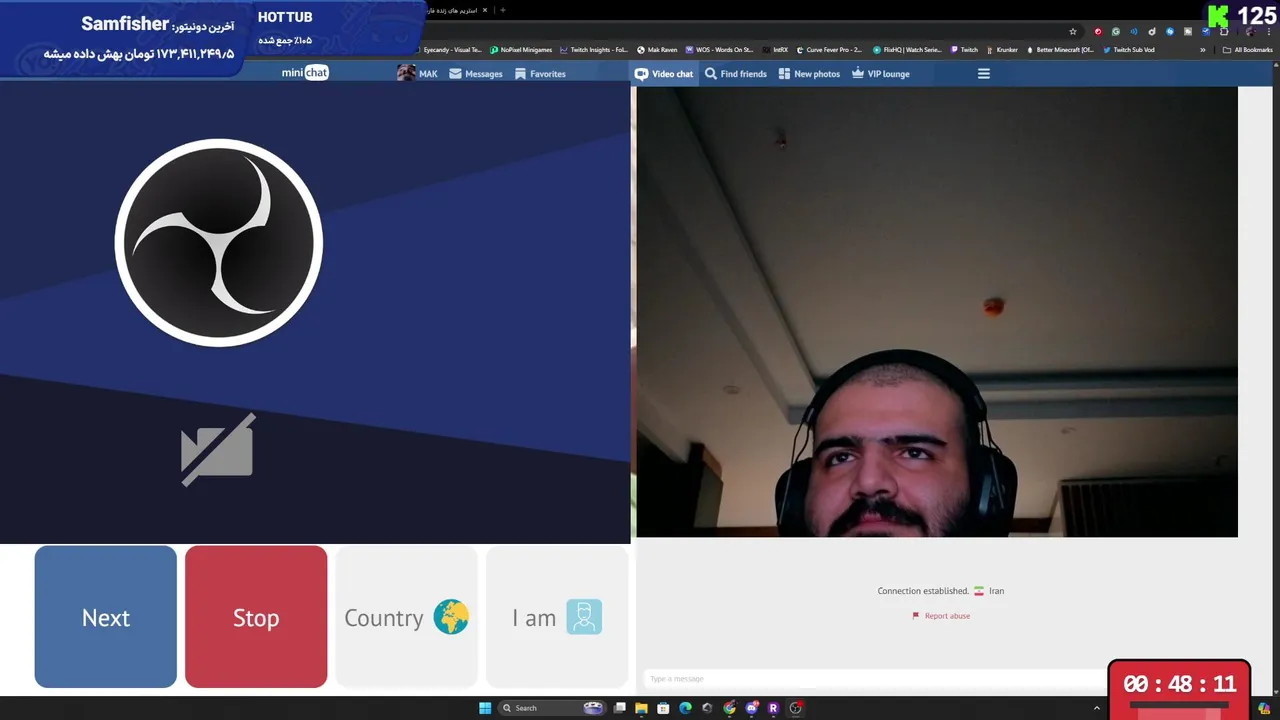The height and width of the screenshot is (720, 1280).
Task: Show hidden system tray icons
Action: [1097, 708]
